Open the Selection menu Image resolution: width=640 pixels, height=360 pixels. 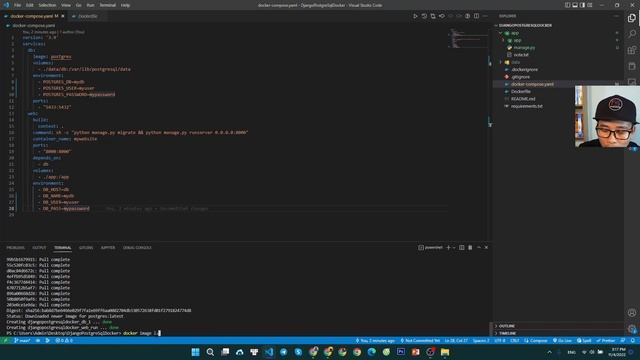tap(47, 5)
